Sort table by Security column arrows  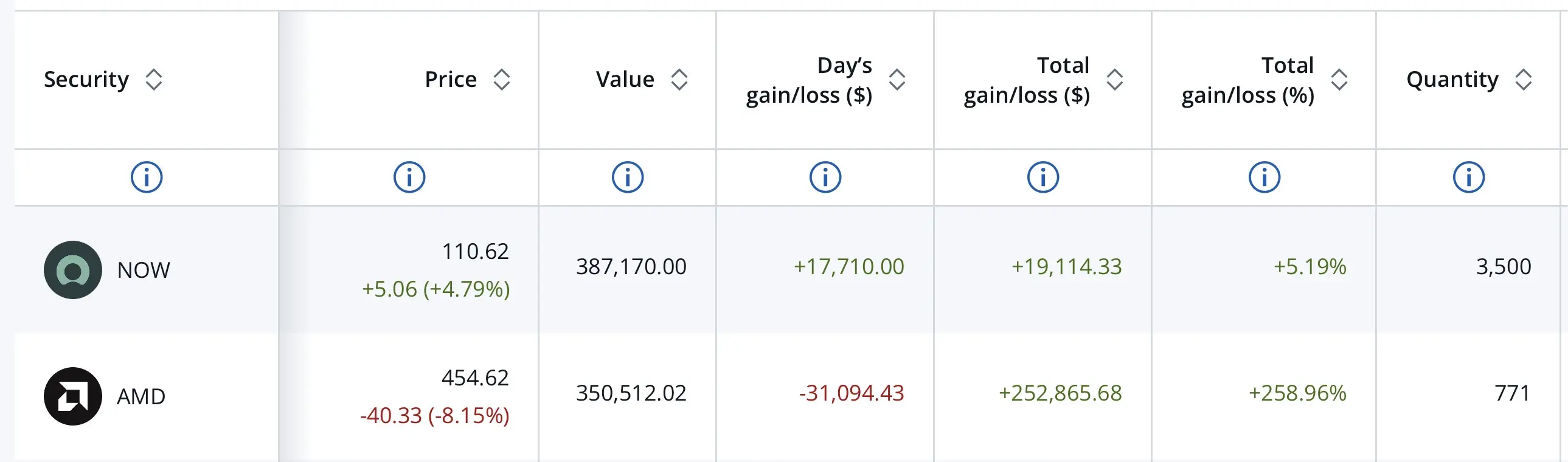(x=154, y=79)
